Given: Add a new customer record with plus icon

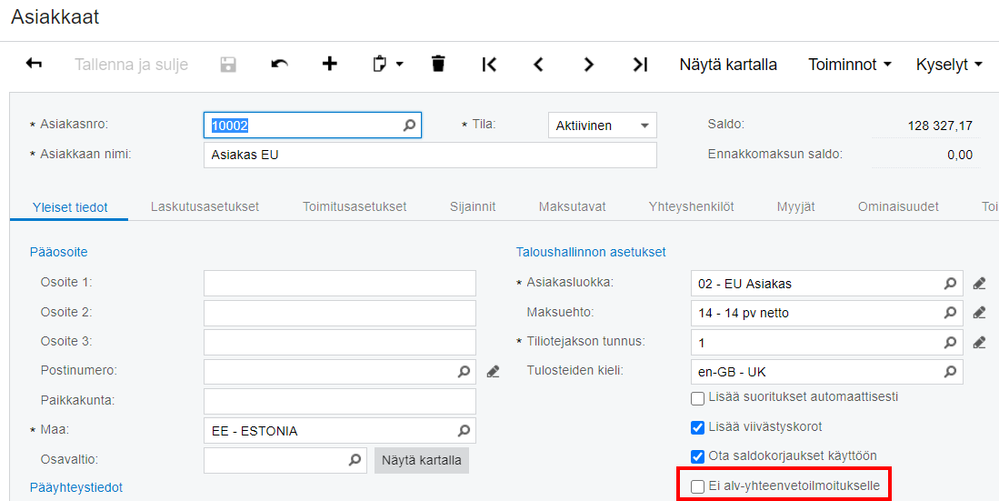Looking at the screenshot, I should pos(329,64).
